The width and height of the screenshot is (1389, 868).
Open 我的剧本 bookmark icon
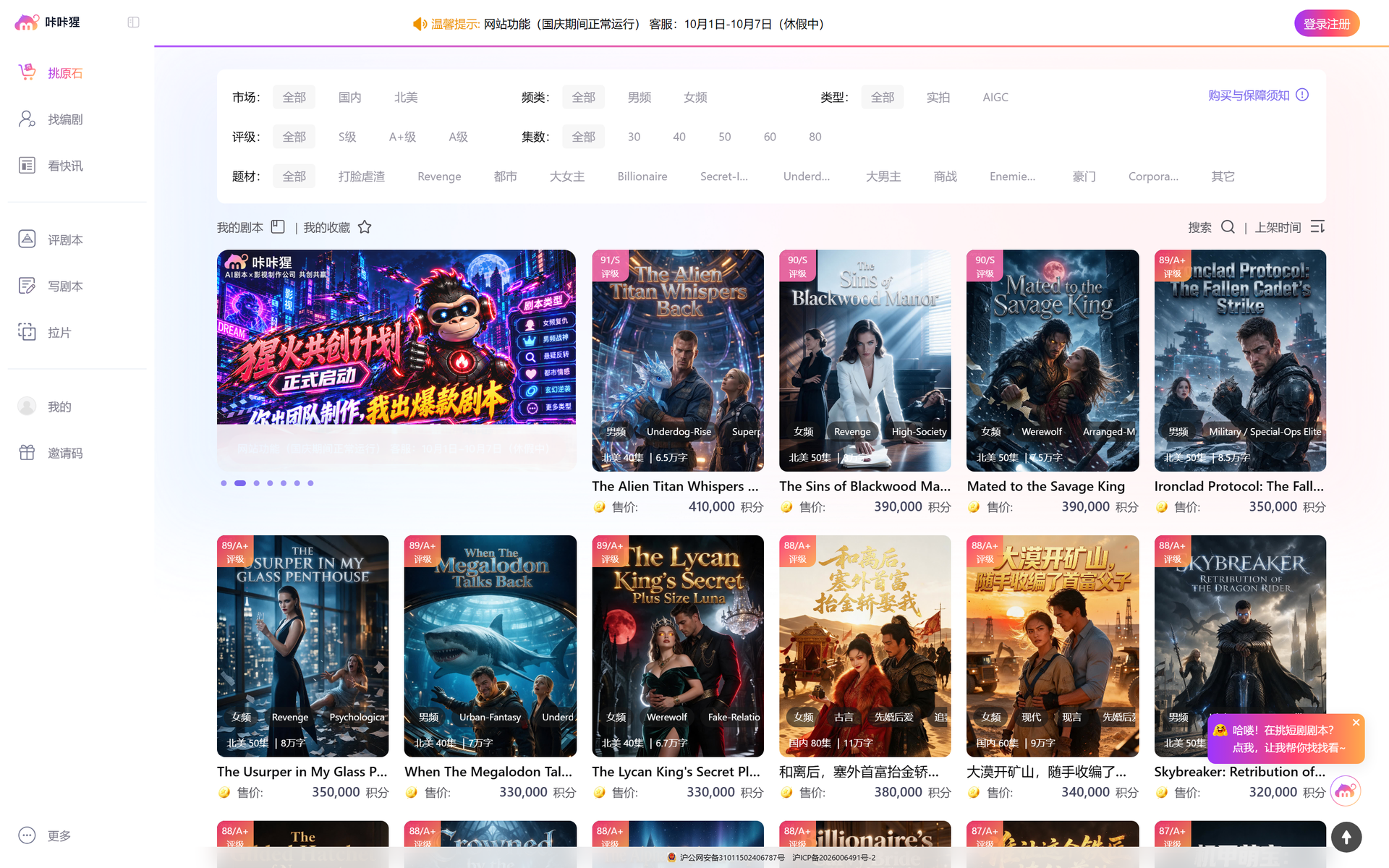click(278, 226)
